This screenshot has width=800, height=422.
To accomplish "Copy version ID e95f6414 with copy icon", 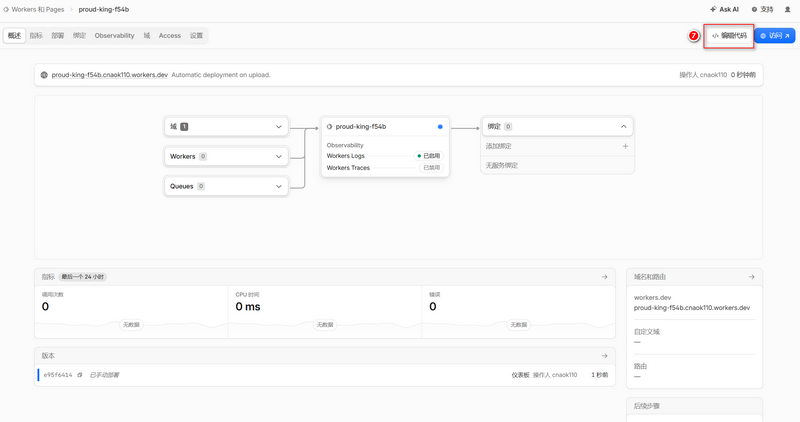I will click(80, 375).
